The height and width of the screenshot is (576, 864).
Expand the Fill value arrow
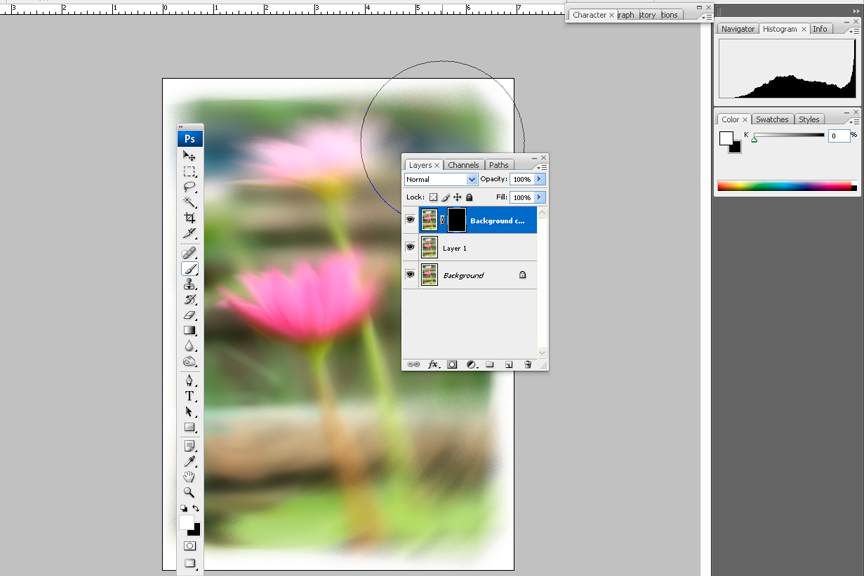point(540,198)
